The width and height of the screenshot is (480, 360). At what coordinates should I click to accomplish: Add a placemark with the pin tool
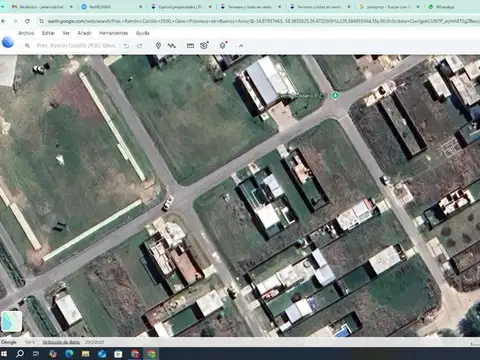pyautogui.click(x=158, y=46)
